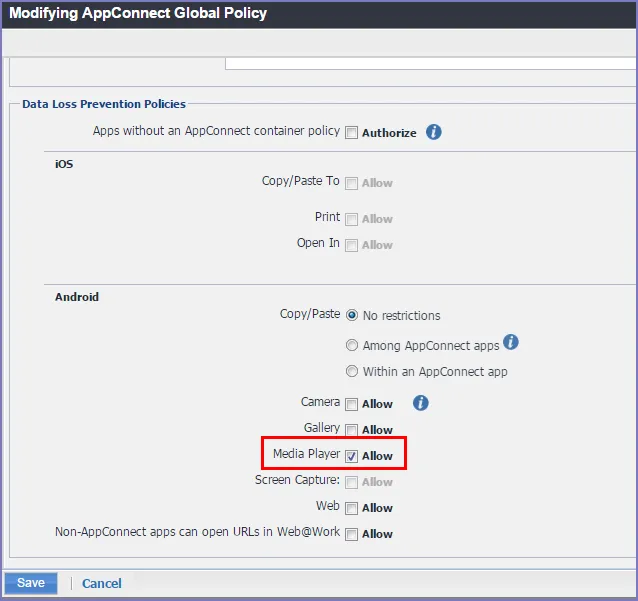Cancel modifying the policy
The height and width of the screenshot is (601, 638).
tap(102, 584)
